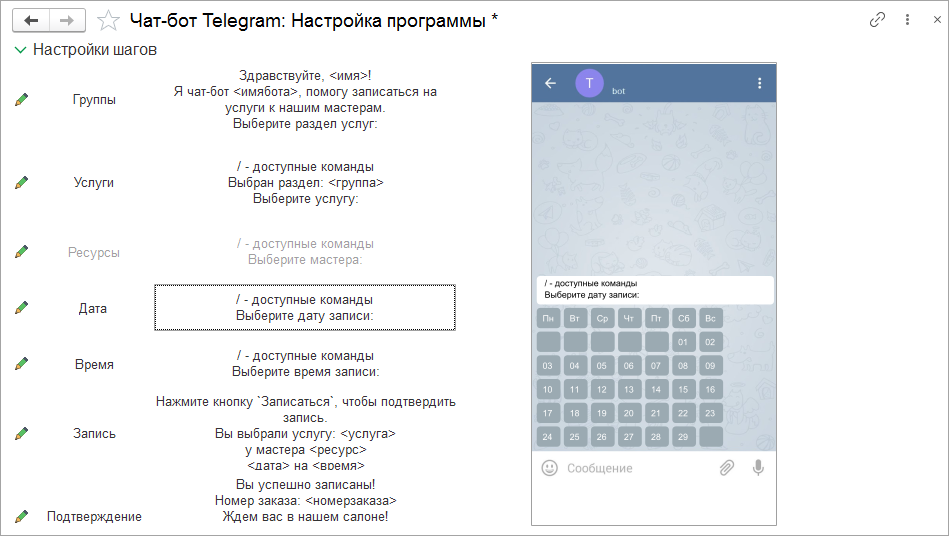This screenshot has width=949, height=536.
Task: Open the Telegram preview three-dot menu
Action: click(x=760, y=83)
